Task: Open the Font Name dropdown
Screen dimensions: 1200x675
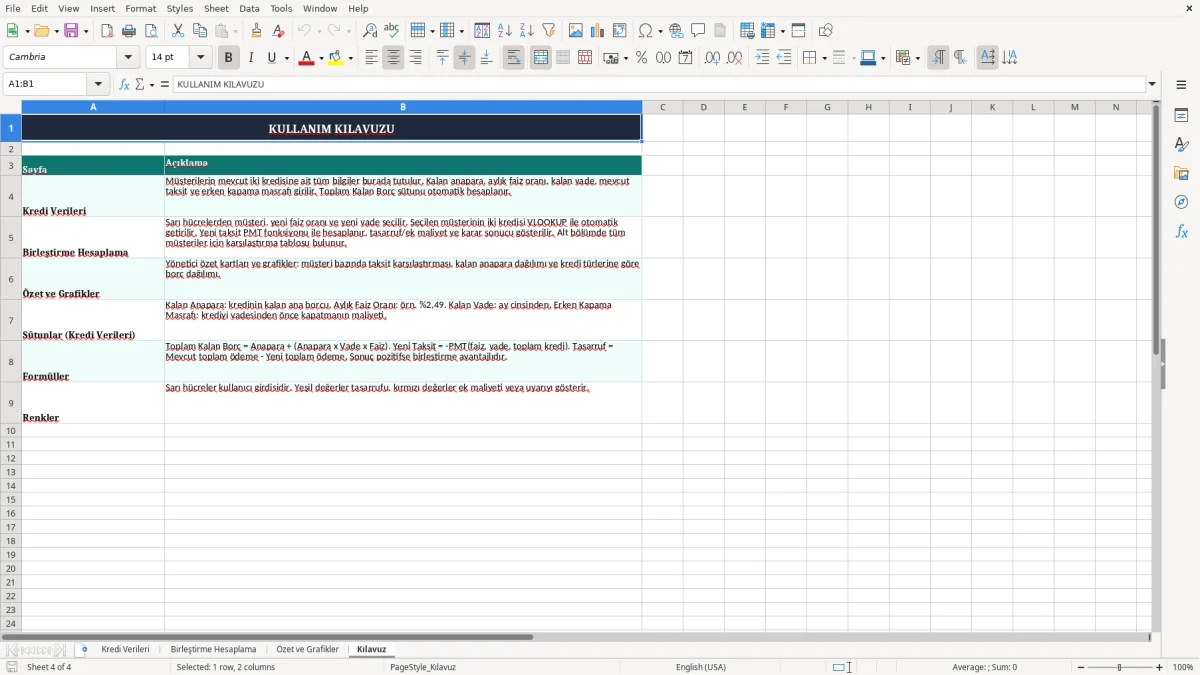Action: click(x=128, y=58)
